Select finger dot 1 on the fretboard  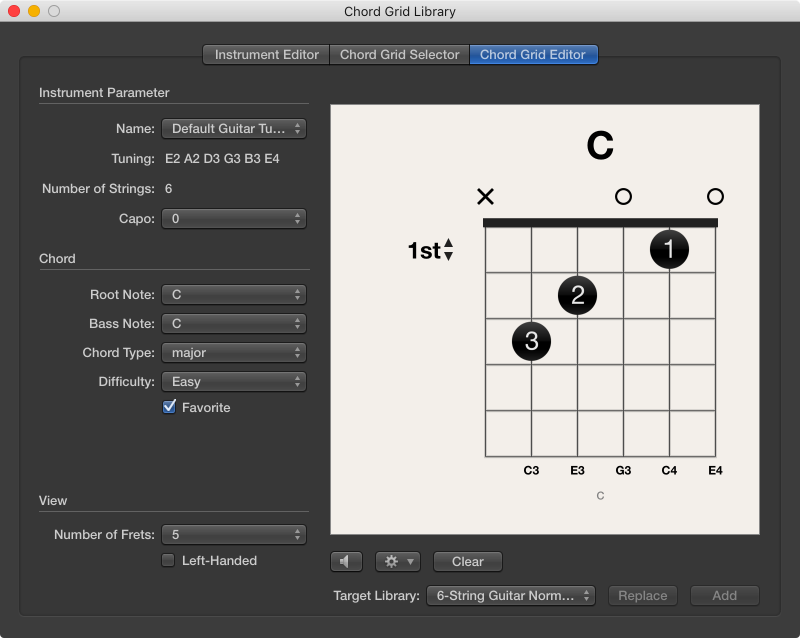(x=669, y=249)
